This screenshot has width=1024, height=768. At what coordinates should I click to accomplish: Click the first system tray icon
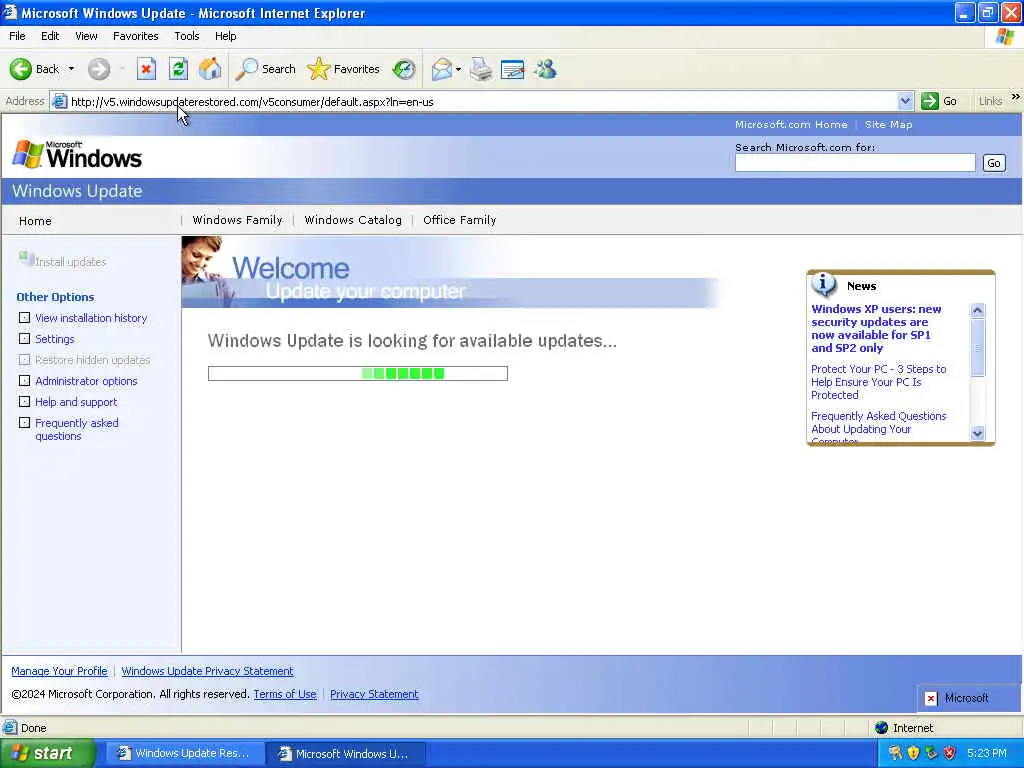(895, 753)
